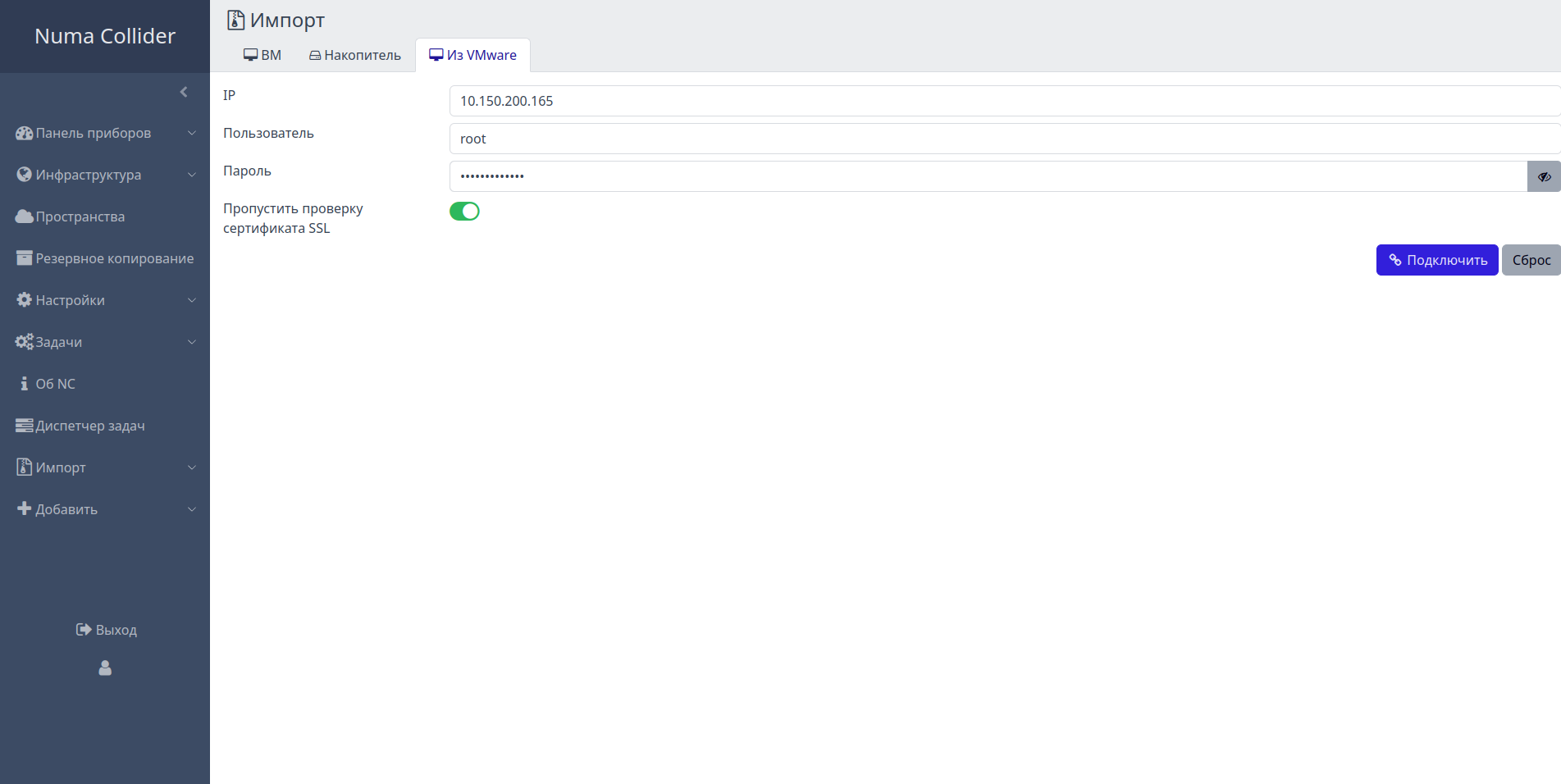This screenshot has width=1561, height=784.
Task: Open Добавить menu label
Action: pos(66,509)
